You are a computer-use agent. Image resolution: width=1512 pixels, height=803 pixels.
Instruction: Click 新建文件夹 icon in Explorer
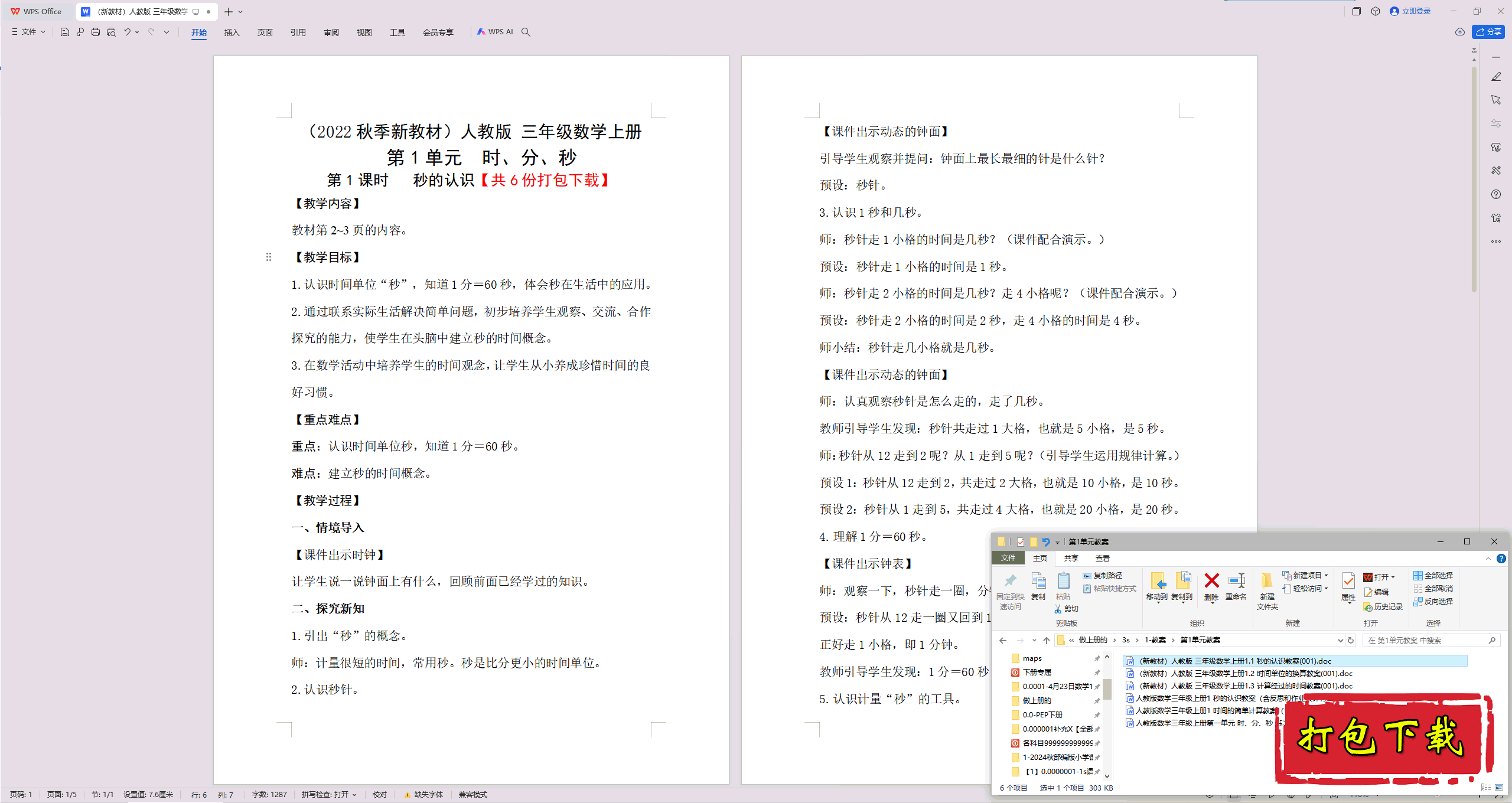coord(1267,591)
